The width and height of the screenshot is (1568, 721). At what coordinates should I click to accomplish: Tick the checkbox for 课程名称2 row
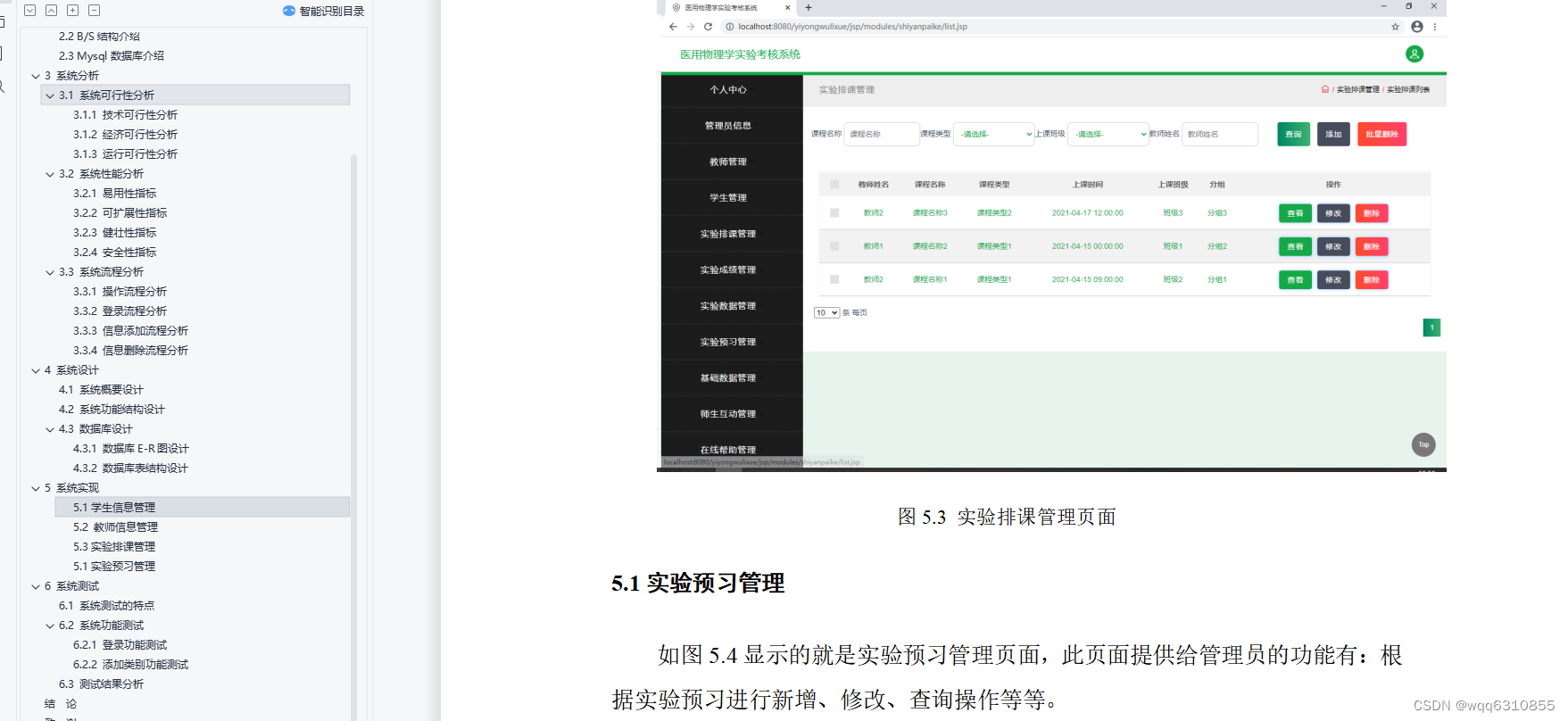pyautogui.click(x=834, y=246)
